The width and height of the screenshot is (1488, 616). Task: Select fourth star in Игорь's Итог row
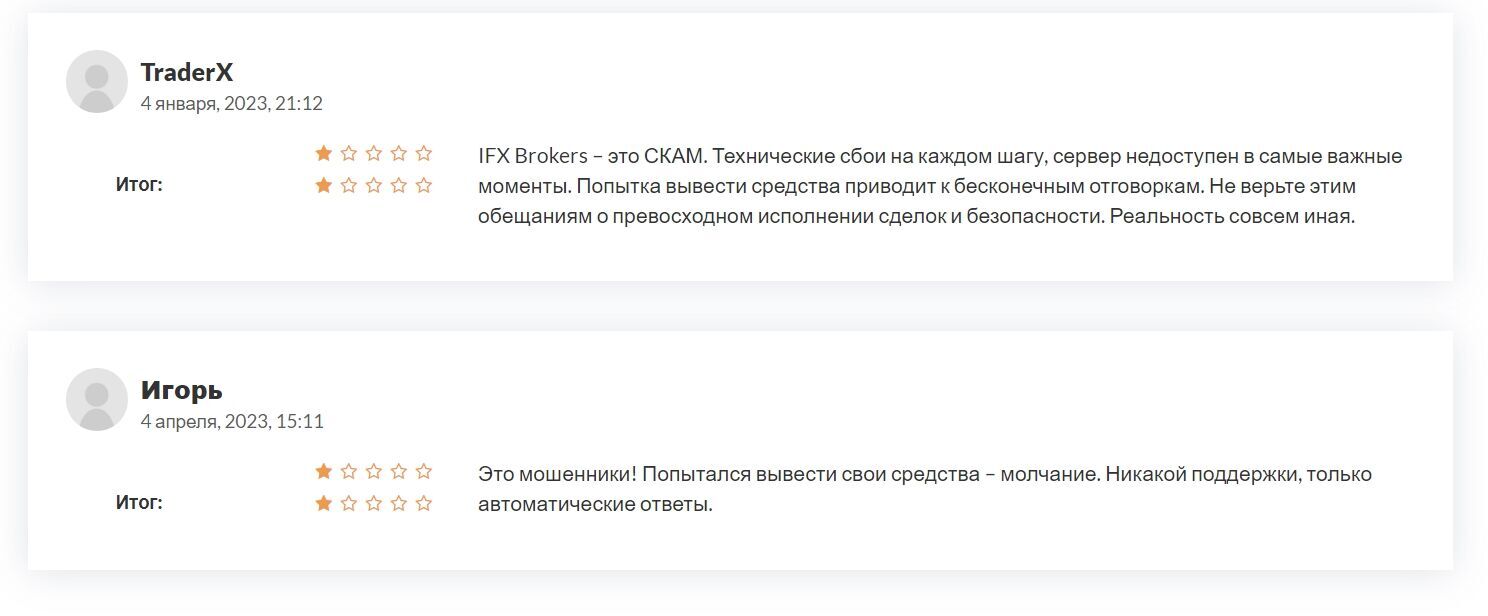point(399,503)
